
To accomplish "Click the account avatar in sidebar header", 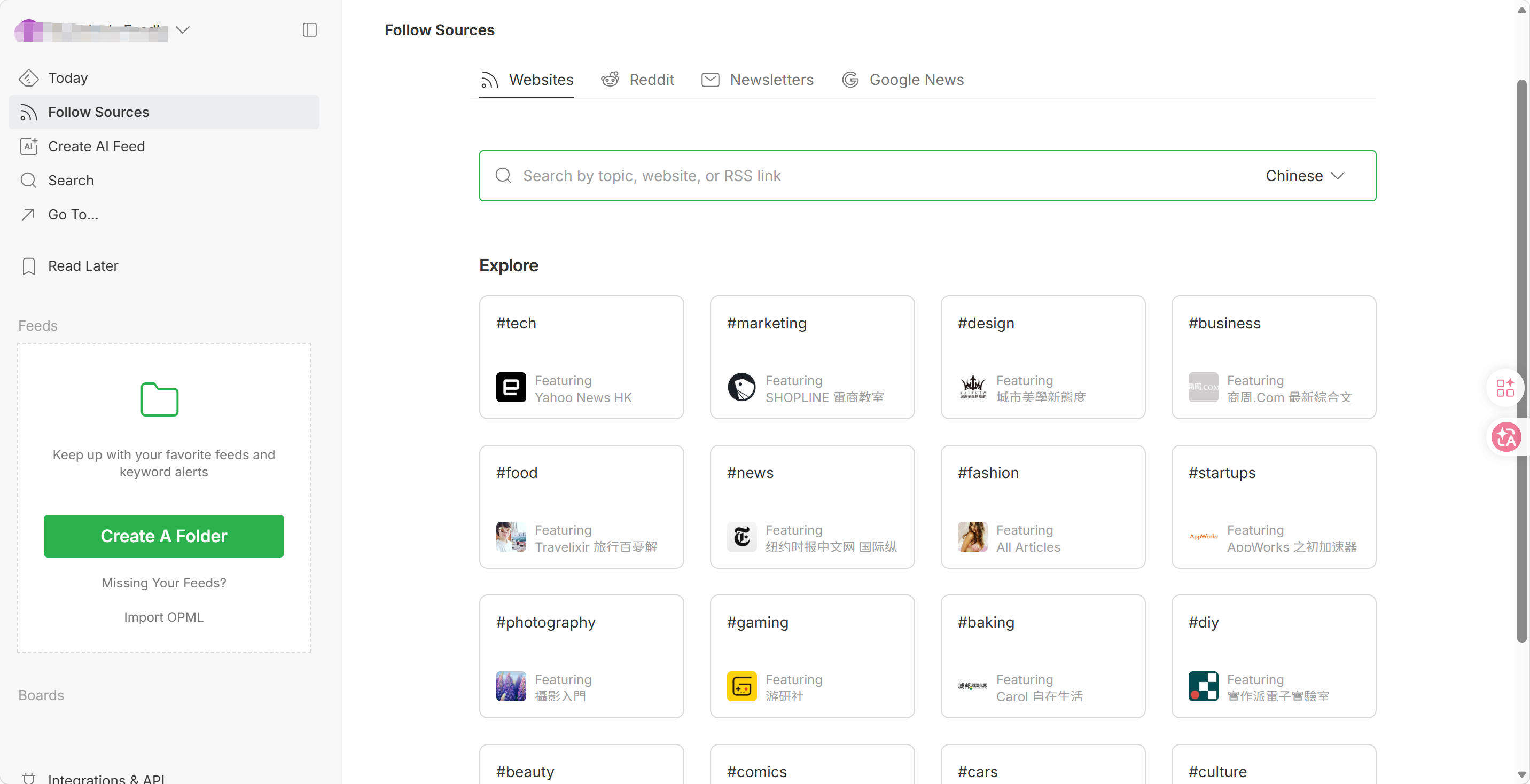I will [28, 30].
